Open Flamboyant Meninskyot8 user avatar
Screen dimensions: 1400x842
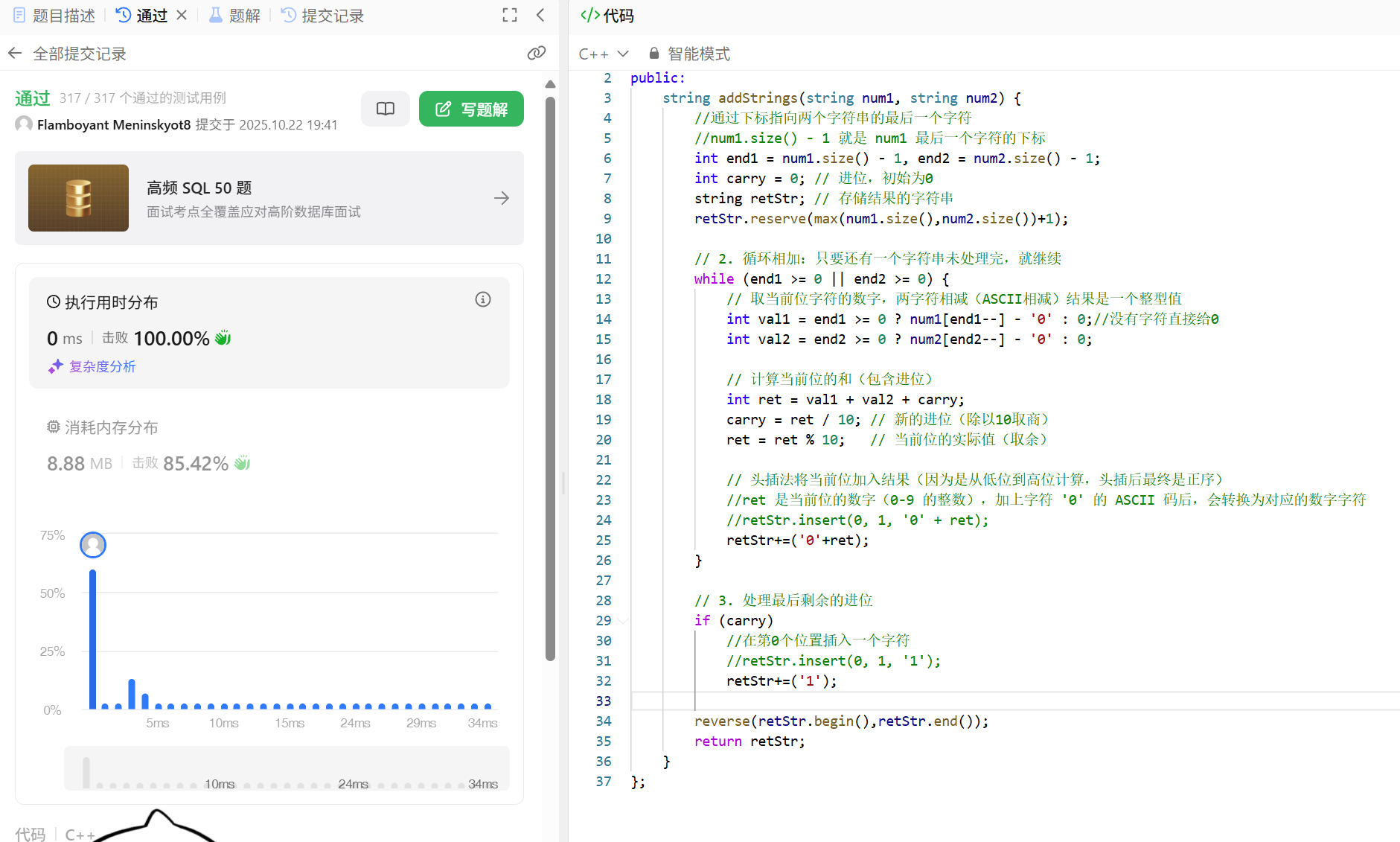pyautogui.click(x=24, y=124)
